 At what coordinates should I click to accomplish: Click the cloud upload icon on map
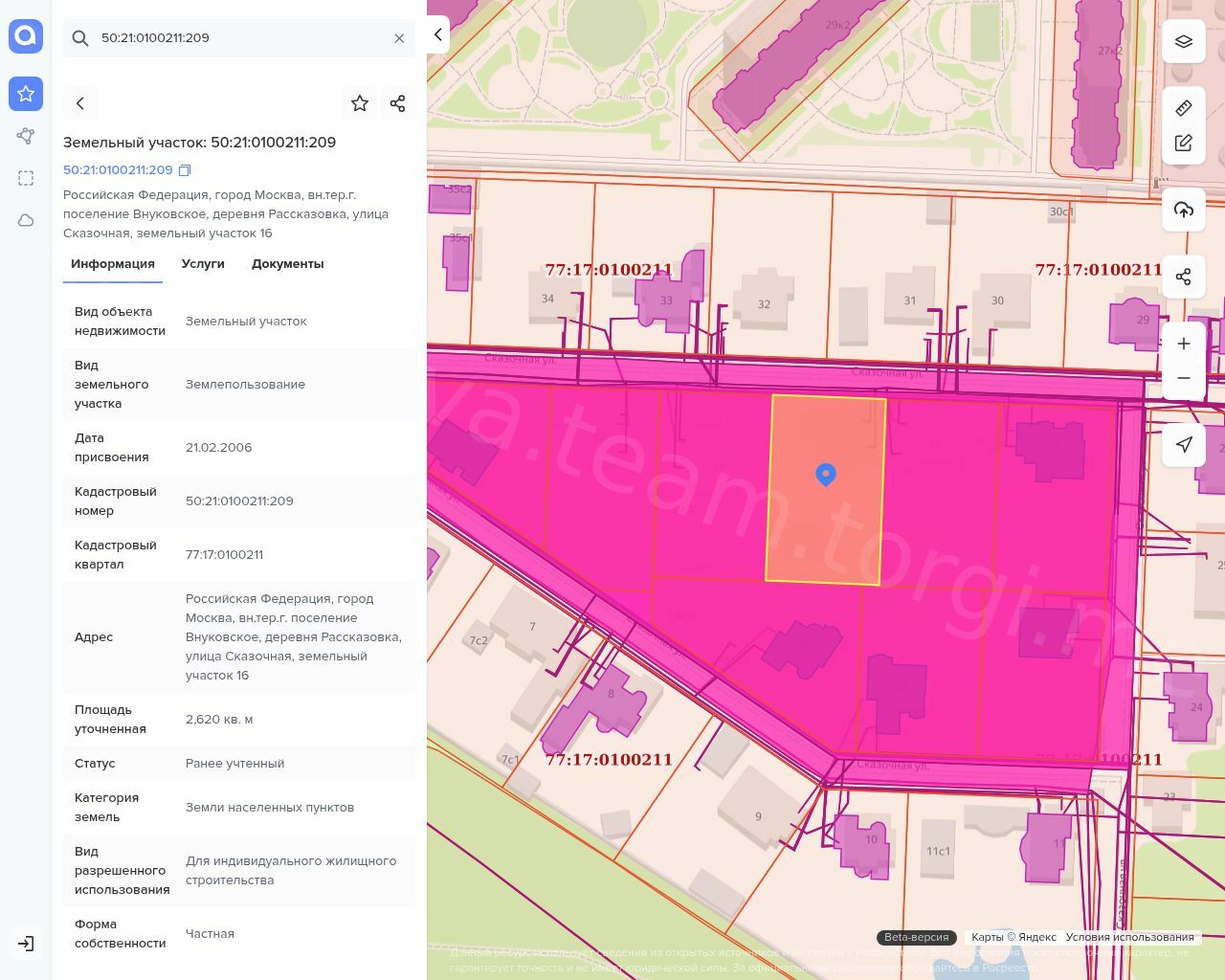pyautogui.click(x=1184, y=211)
